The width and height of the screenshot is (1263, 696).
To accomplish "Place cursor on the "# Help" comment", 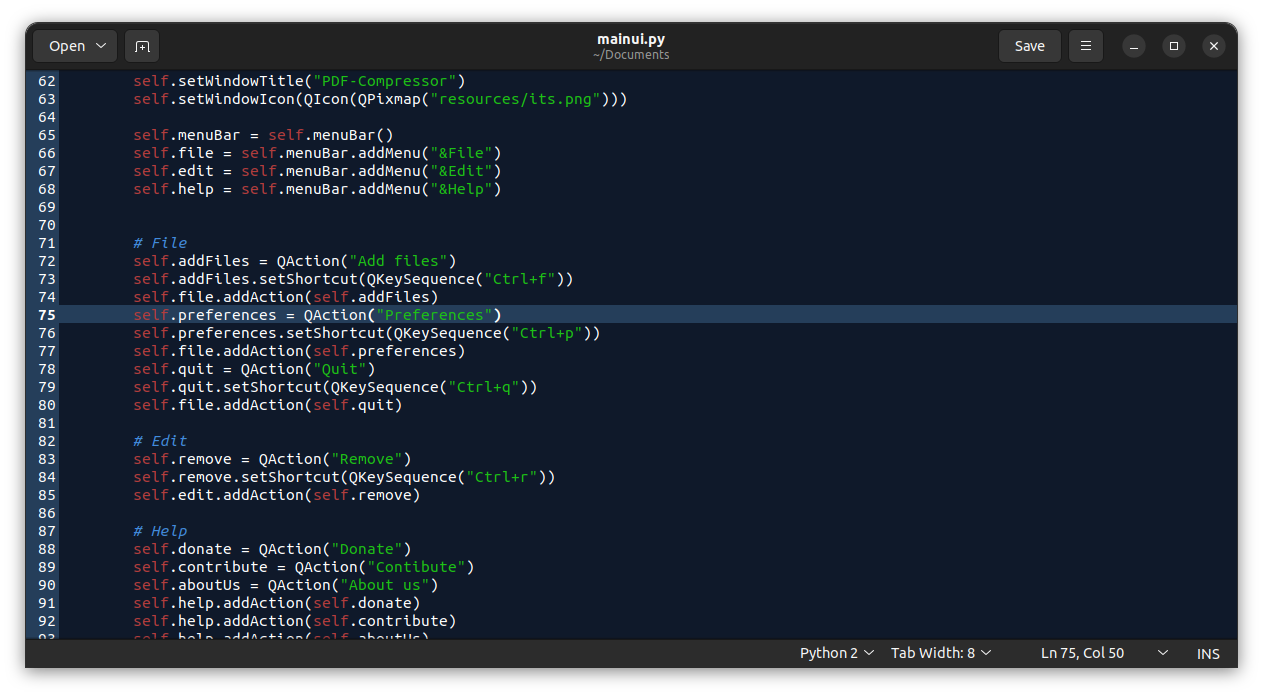I will tap(160, 530).
